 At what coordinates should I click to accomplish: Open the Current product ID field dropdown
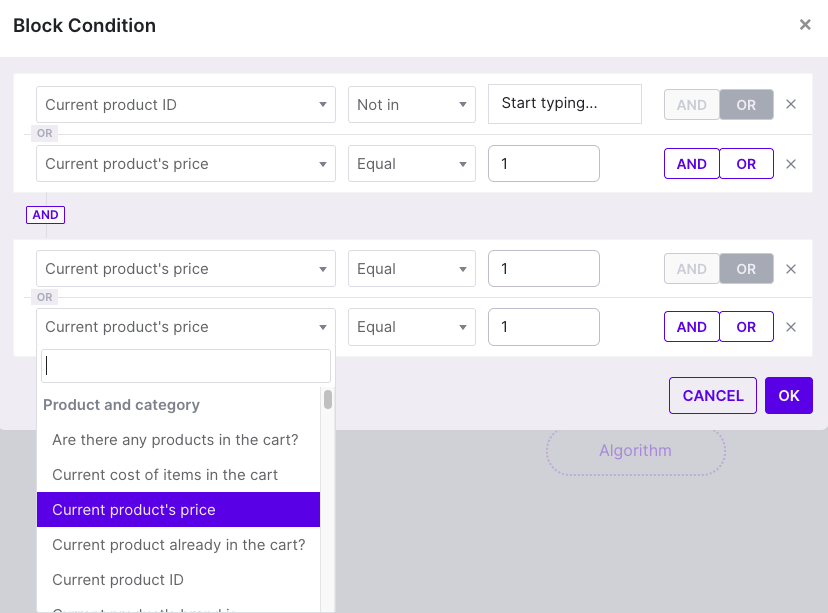click(x=186, y=105)
